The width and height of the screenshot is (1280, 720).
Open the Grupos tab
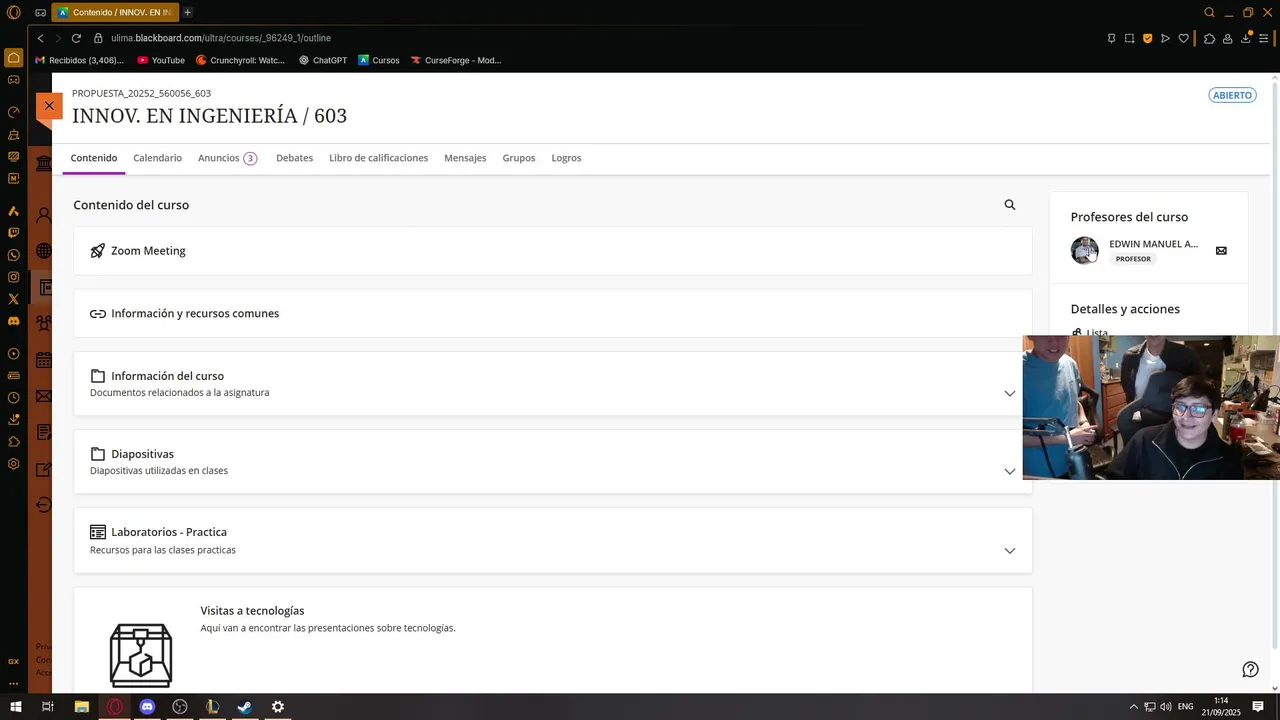click(x=519, y=158)
